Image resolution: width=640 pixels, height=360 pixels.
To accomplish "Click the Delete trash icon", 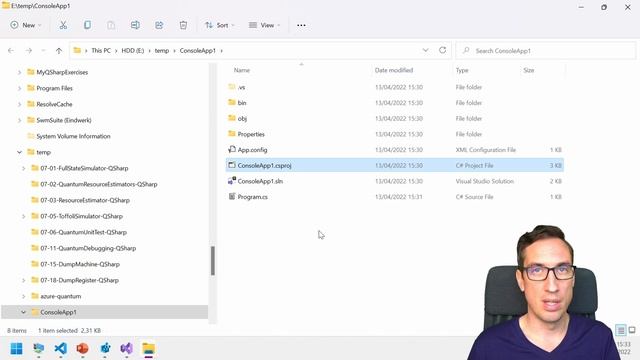I will coord(183,25).
